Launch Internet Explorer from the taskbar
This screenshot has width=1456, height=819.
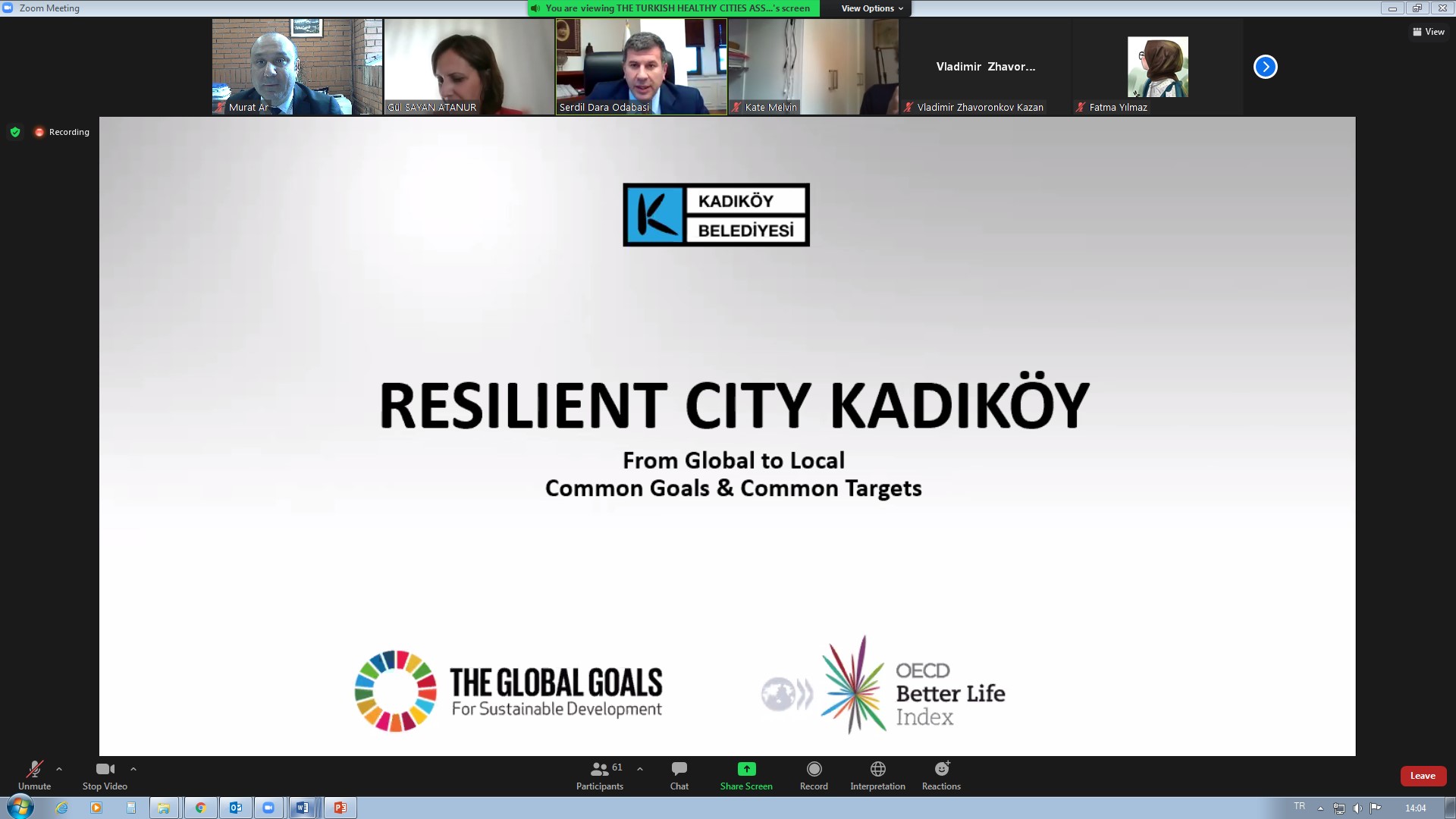point(62,808)
